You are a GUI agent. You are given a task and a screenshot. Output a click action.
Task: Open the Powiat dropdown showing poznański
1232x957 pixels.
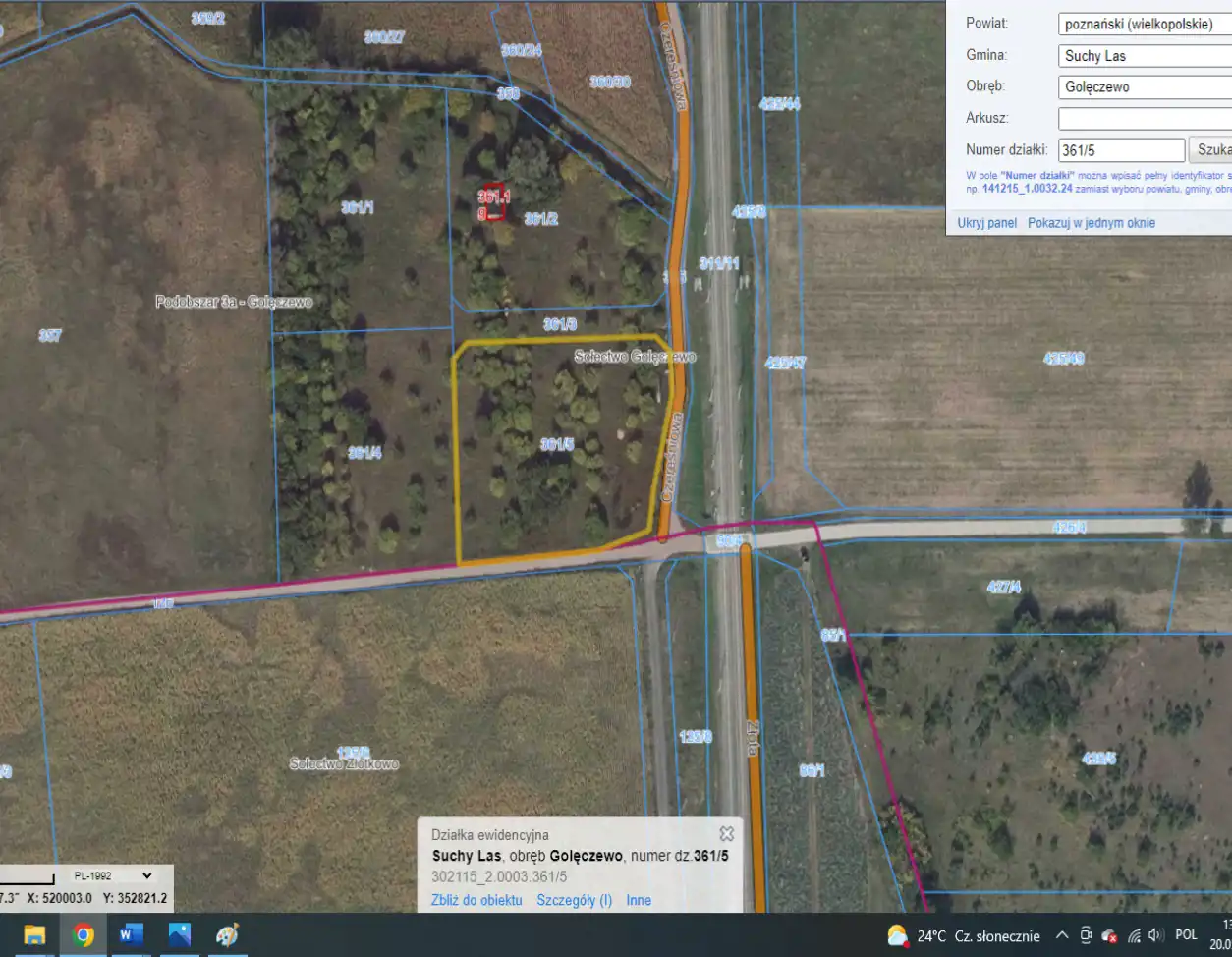tap(1145, 25)
